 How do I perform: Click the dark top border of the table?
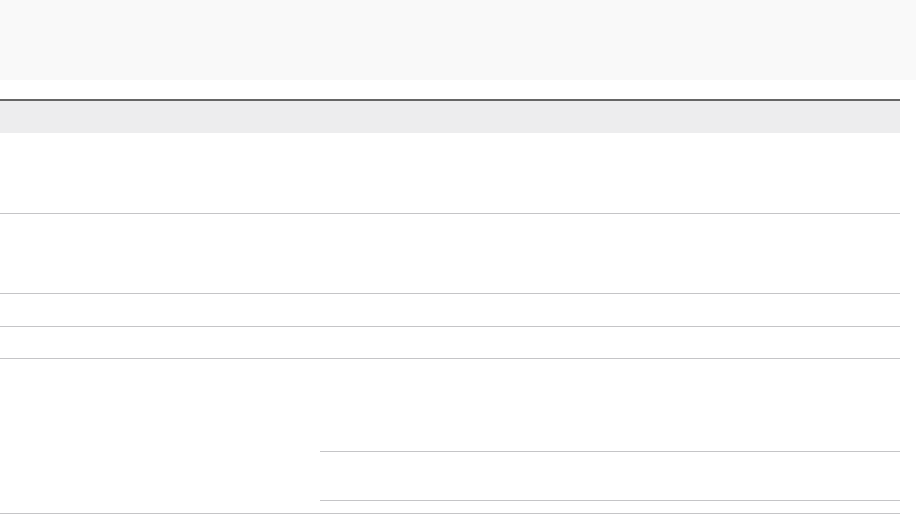(450, 100)
